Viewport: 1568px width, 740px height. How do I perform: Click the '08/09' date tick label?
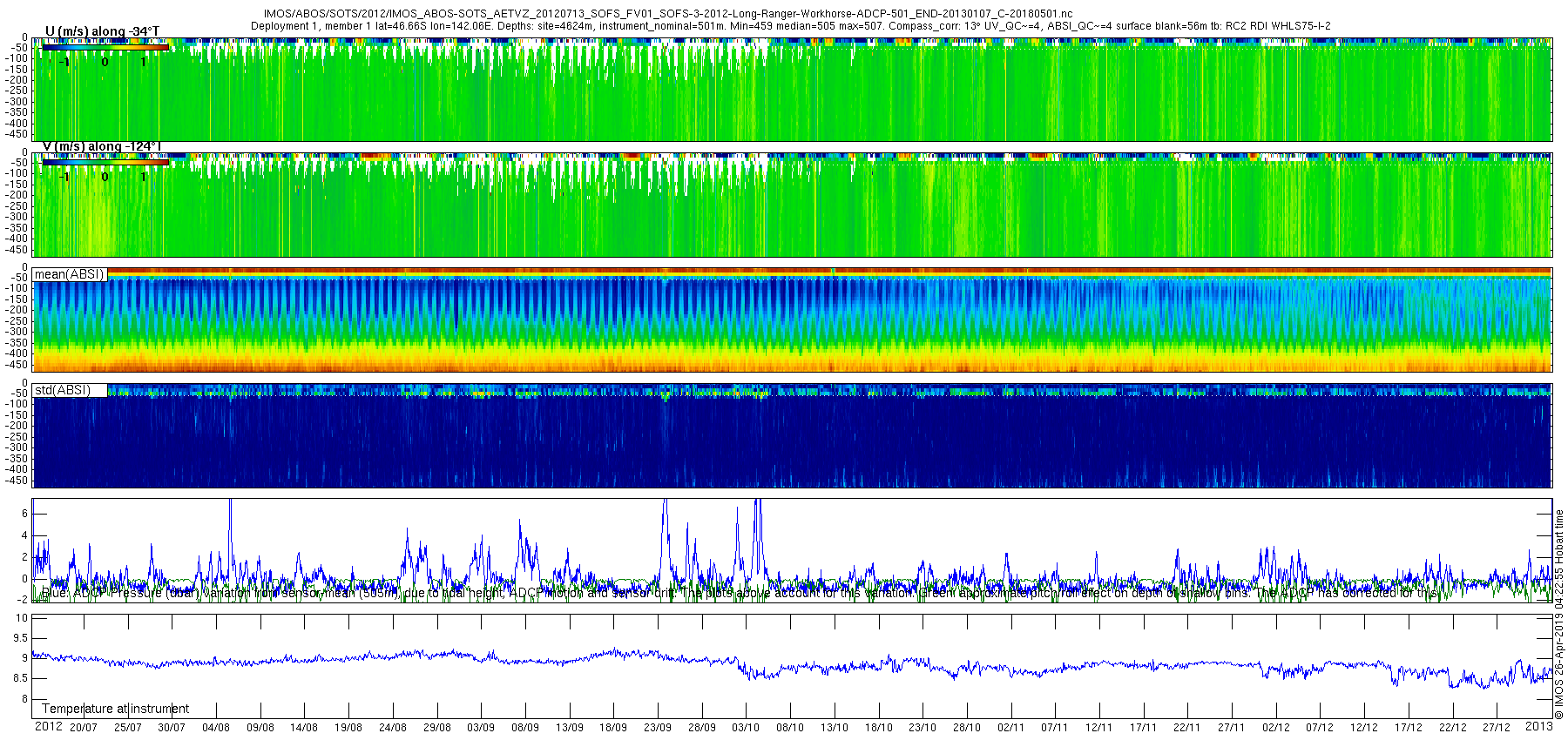coord(525,728)
